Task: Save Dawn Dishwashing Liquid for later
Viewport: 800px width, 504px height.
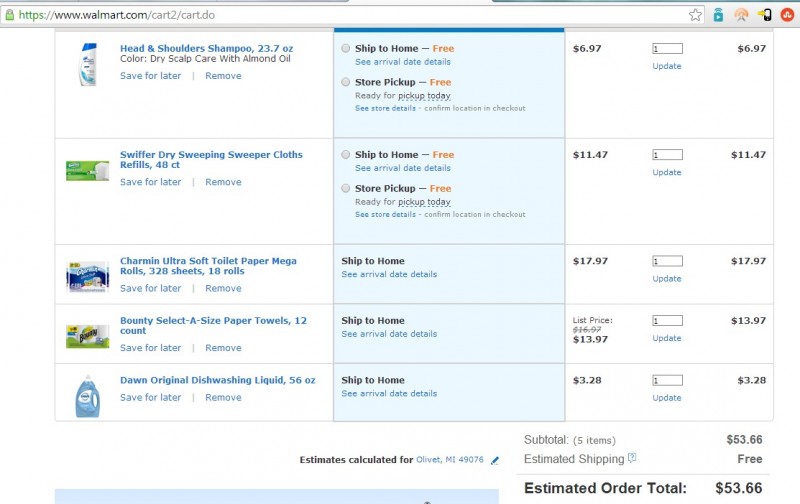Action: point(151,397)
